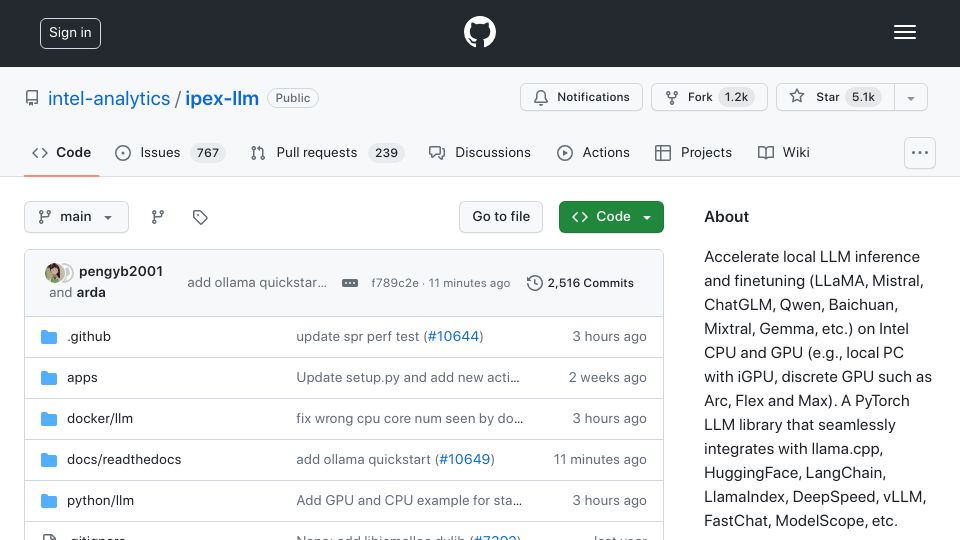The height and width of the screenshot is (540, 960).
Task: Click the star count 5.1k
Action: [x=863, y=97]
